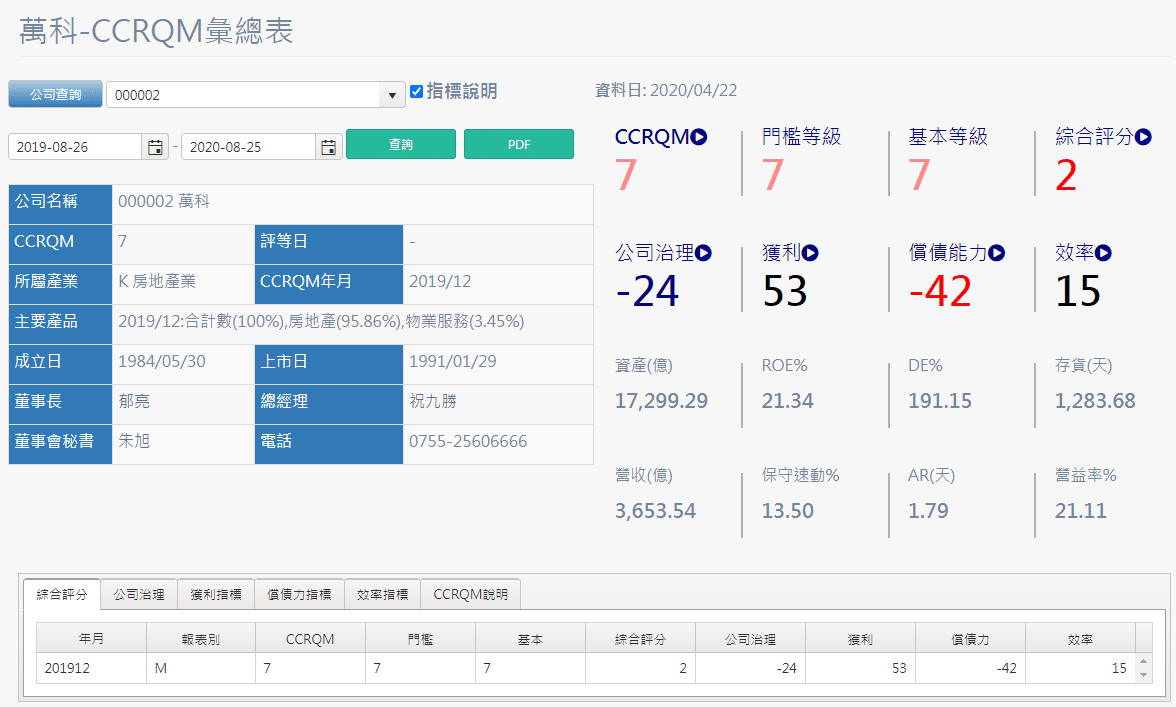The height and width of the screenshot is (707, 1176).
Task: Select the 償債力指標 tab
Action: pyautogui.click(x=299, y=594)
